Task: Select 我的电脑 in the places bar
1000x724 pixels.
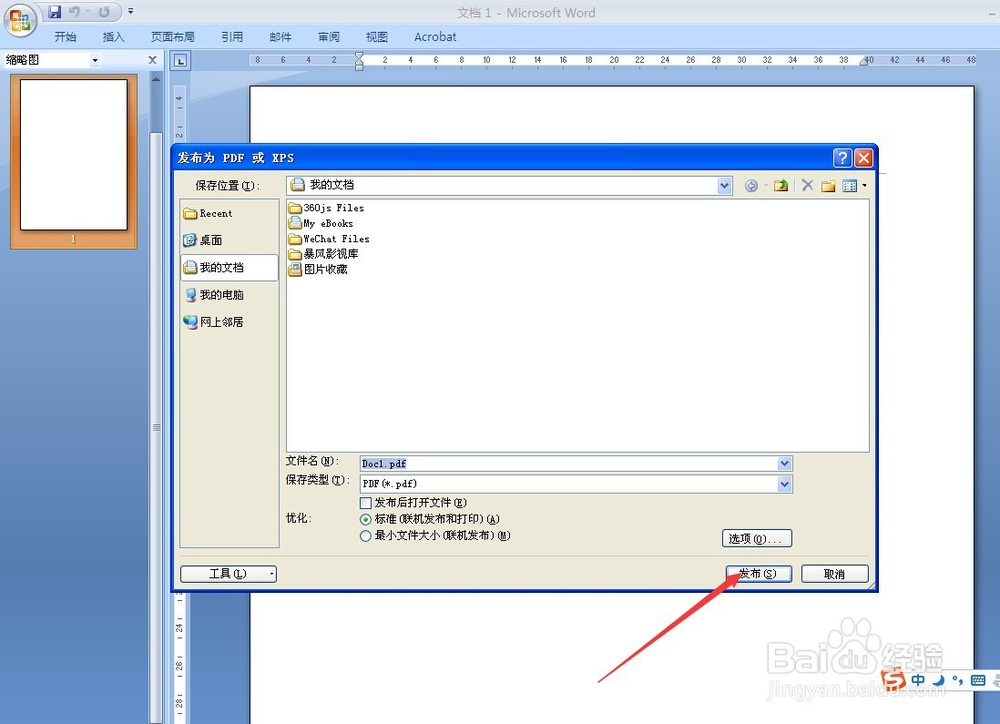Action: (229, 295)
